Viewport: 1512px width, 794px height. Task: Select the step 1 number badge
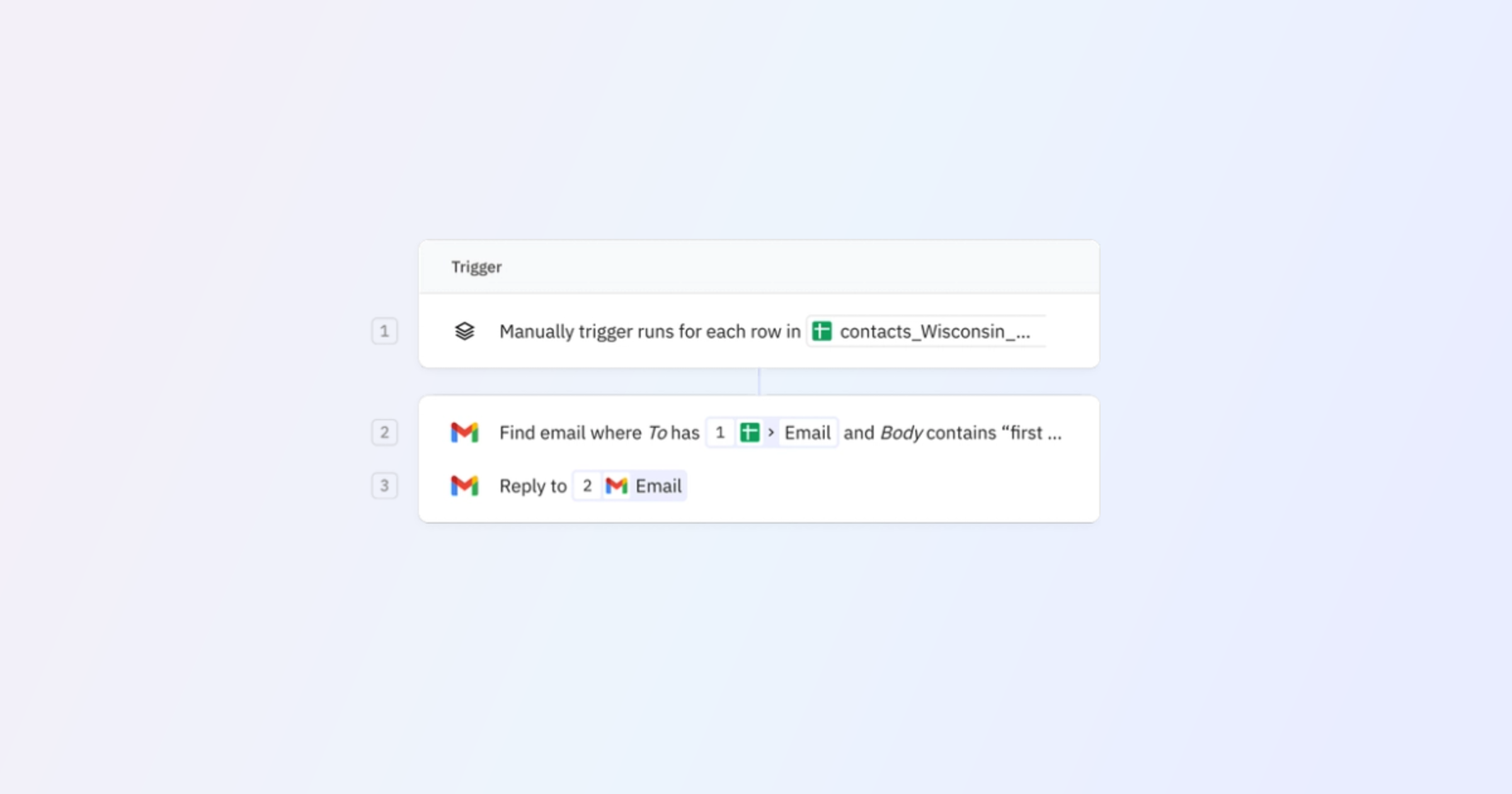[x=384, y=331]
